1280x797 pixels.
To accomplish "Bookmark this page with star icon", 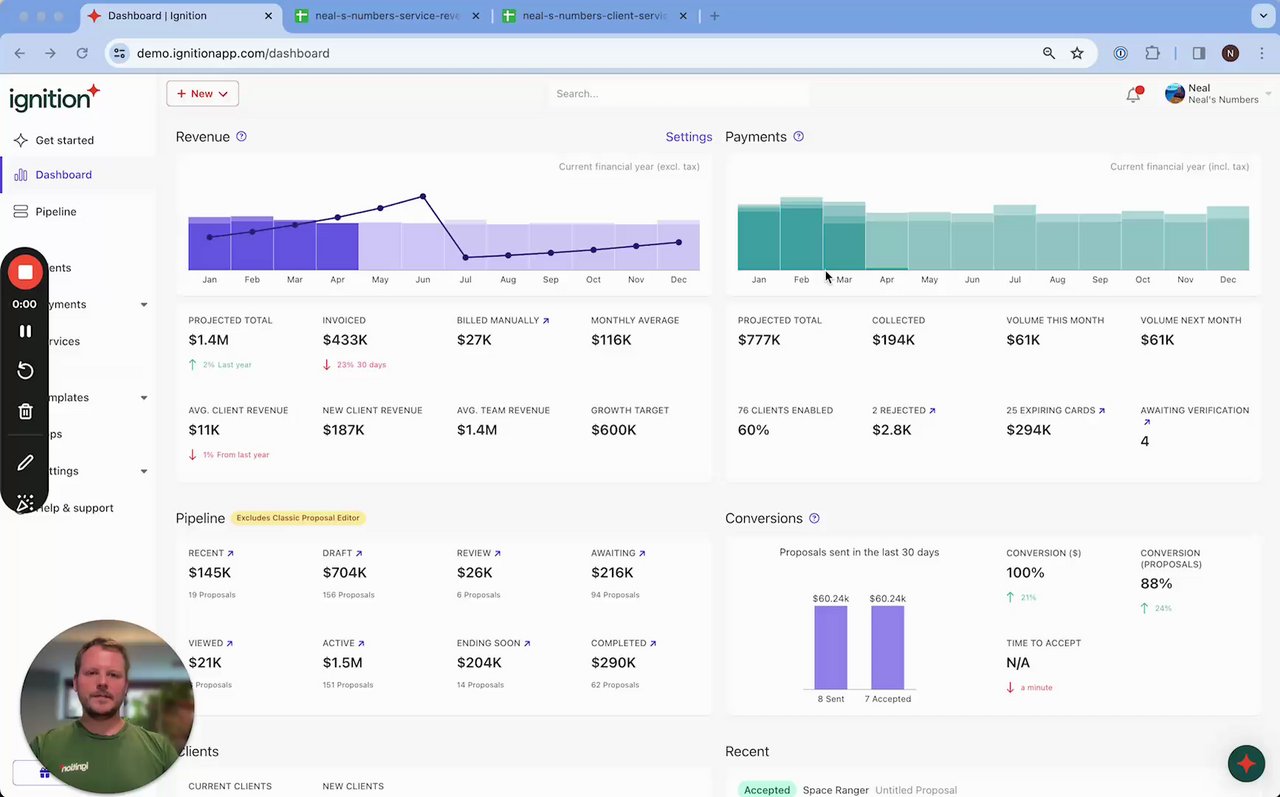I will 1077,53.
